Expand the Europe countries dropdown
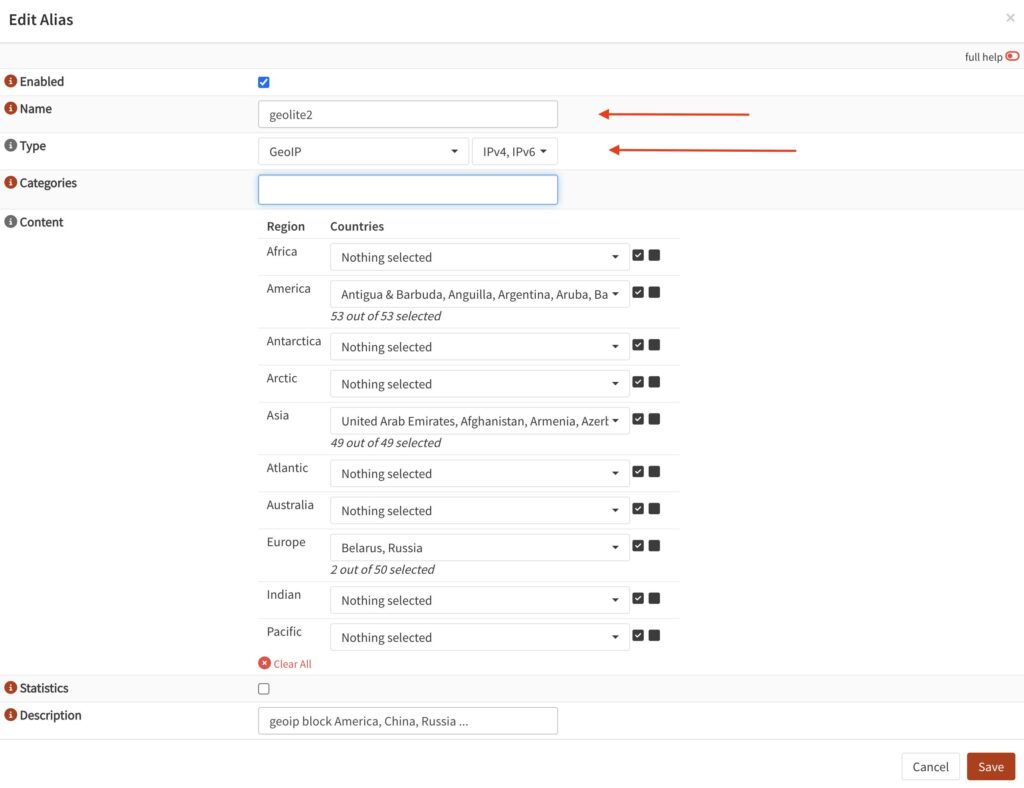 (479, 548)
